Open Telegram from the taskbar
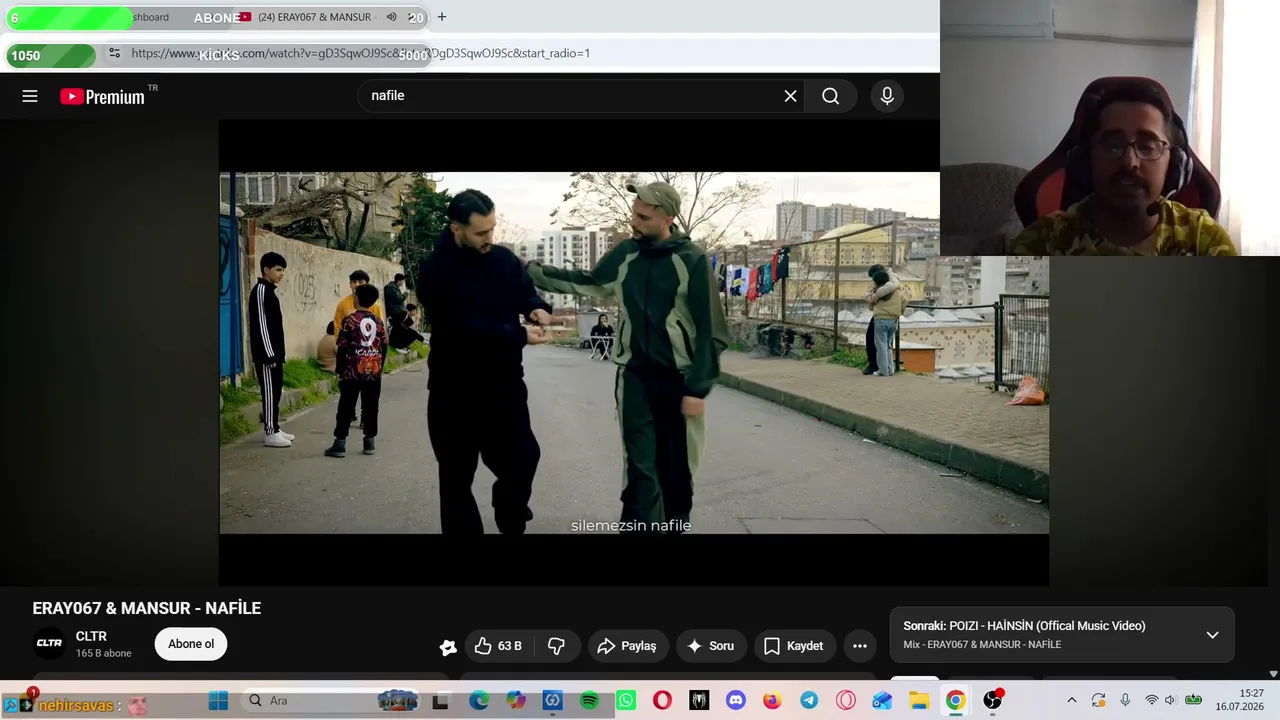1280x720 pixels. pos(809,701)
